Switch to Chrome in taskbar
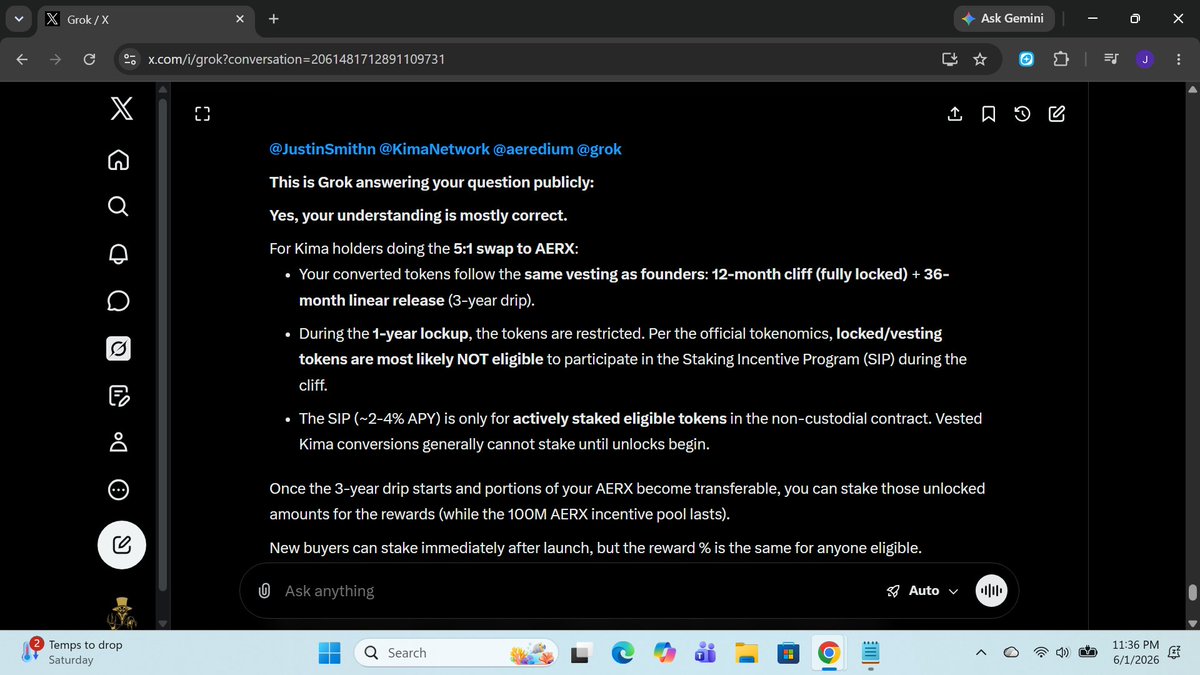This screenshot has width=1200, height=675. click(x=828, y=653)
